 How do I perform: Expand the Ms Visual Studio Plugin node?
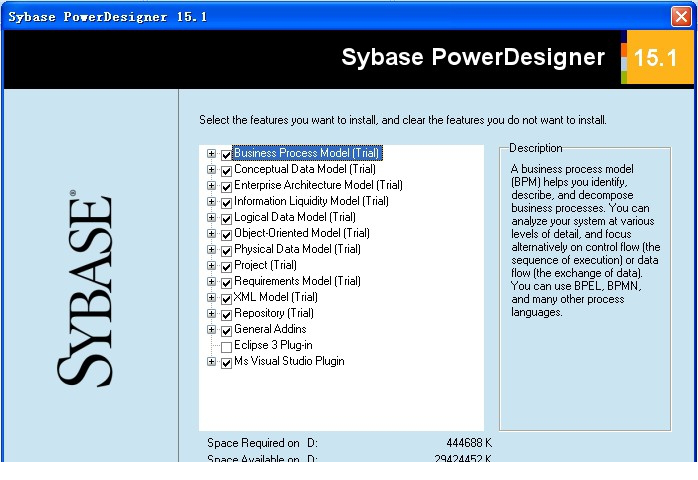tap(211, 362)
